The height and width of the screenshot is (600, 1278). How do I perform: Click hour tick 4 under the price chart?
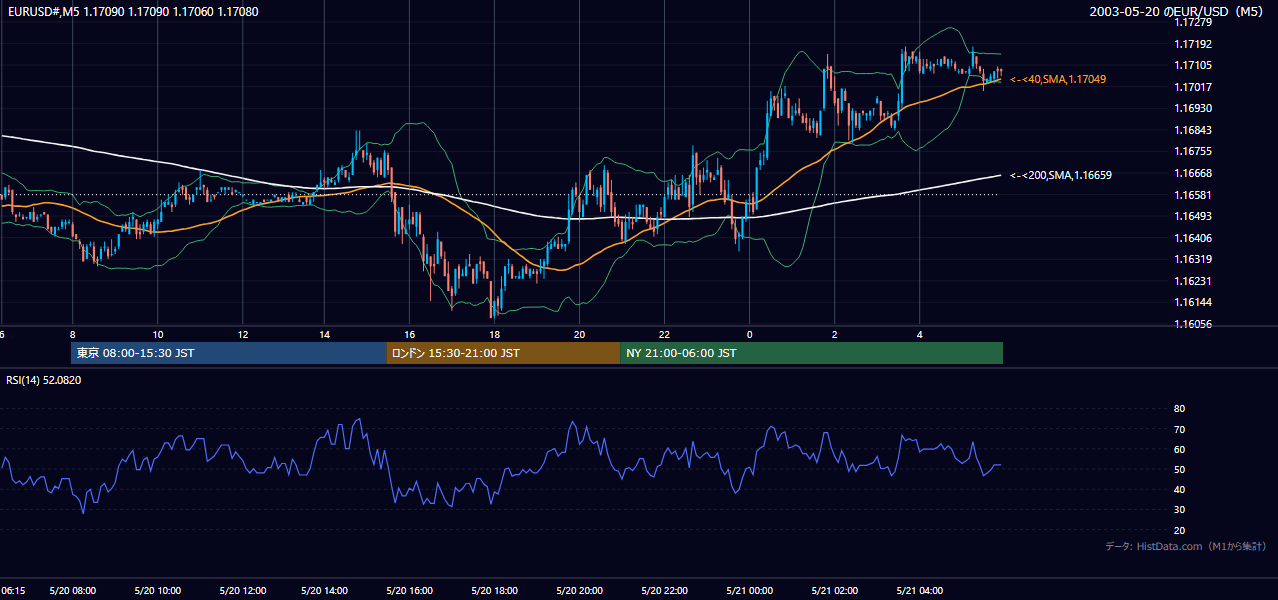point(919,334)
